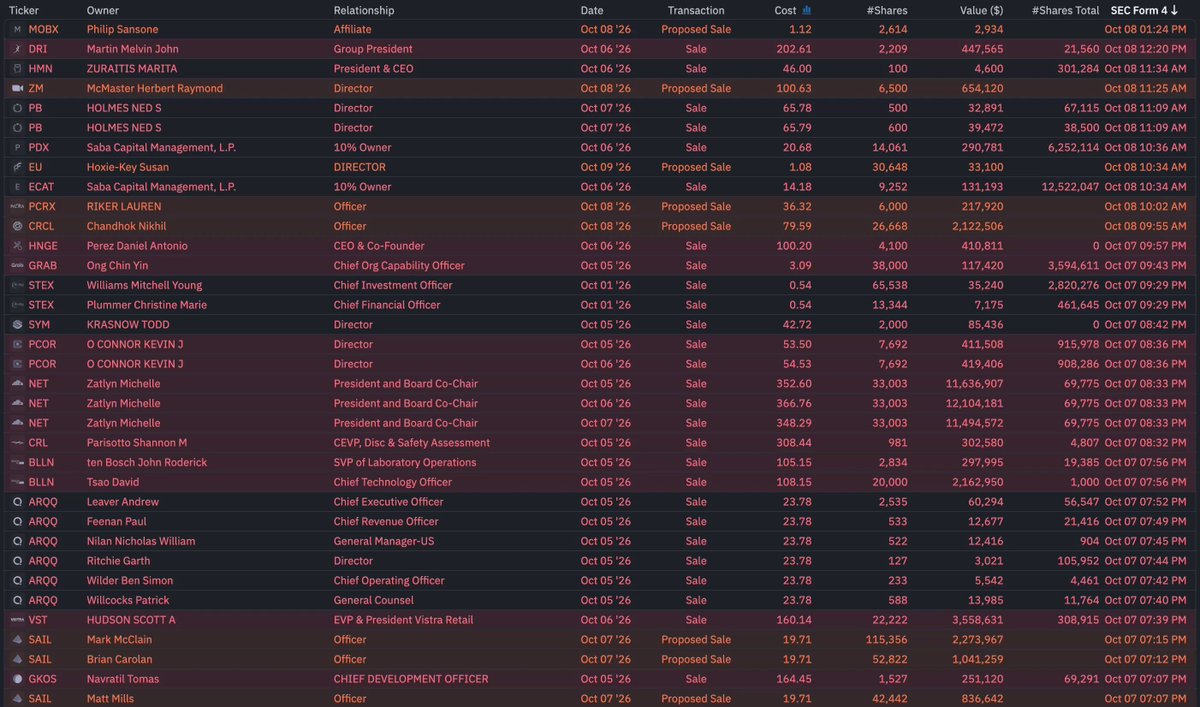Click the VST logo icon
The width and height of the screenshot is (1200, 707).
[x=17, y=620]
